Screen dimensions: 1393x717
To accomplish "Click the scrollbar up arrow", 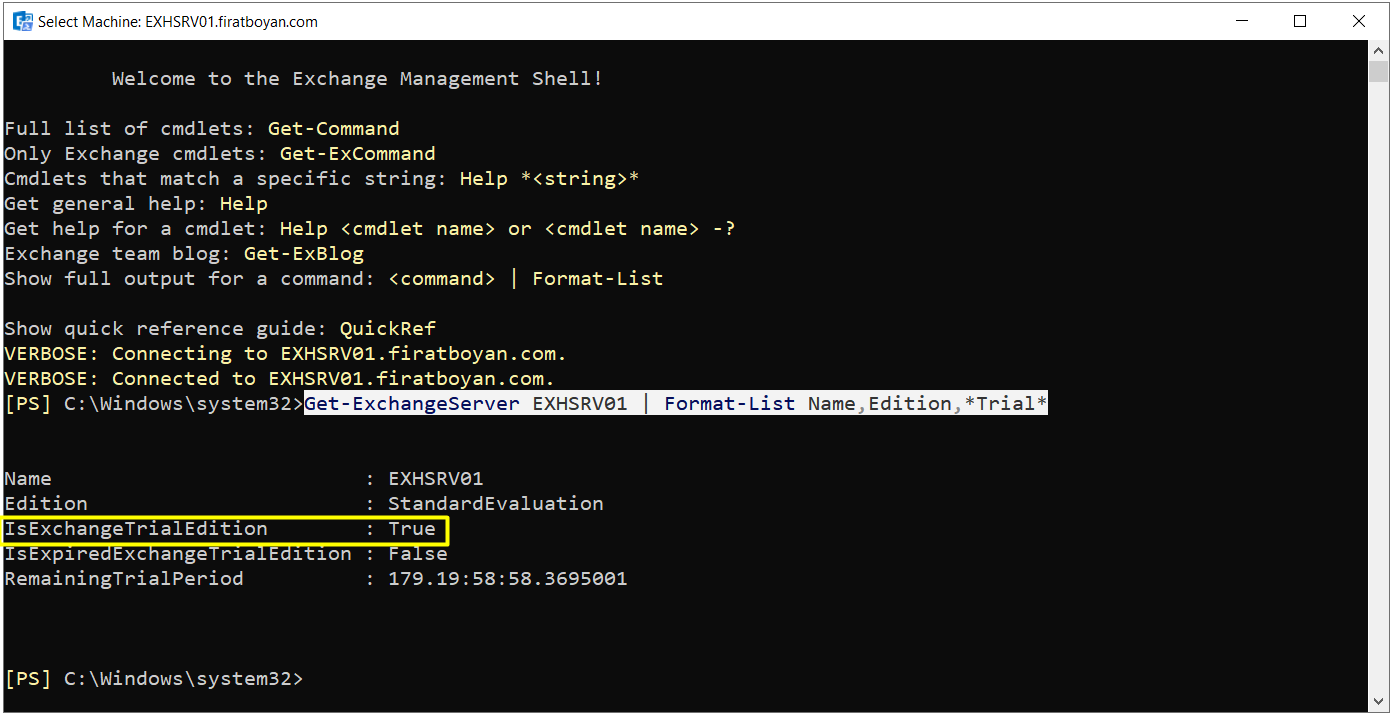I will [1379, 50].
